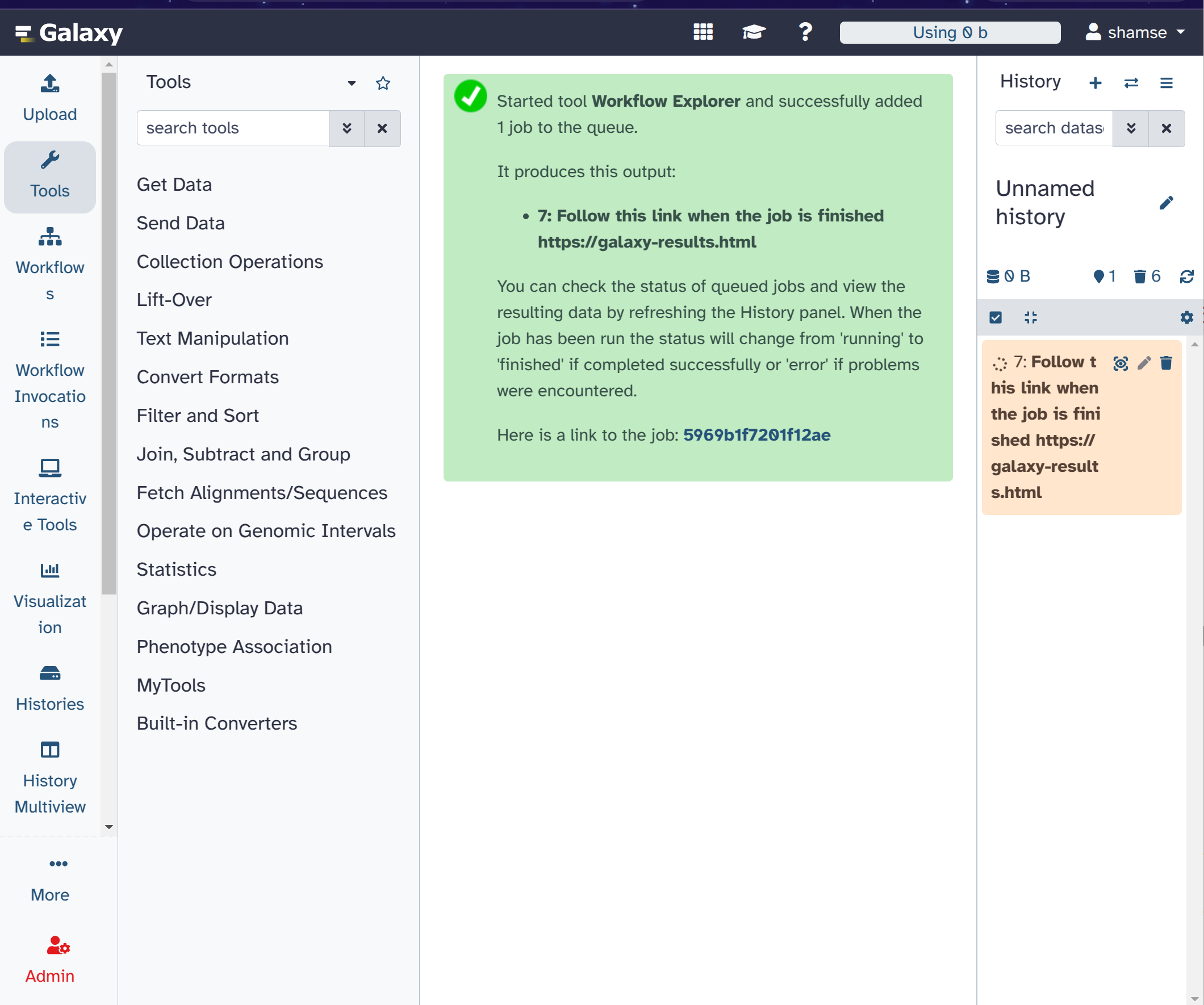This screenshot has height=1005, width=1204.
Task: Open the Filter and Sort tool section
Action: click(198, 416)
